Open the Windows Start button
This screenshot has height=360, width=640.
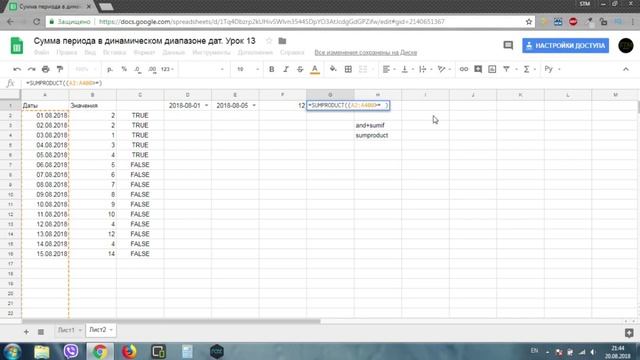coord(12,351)
